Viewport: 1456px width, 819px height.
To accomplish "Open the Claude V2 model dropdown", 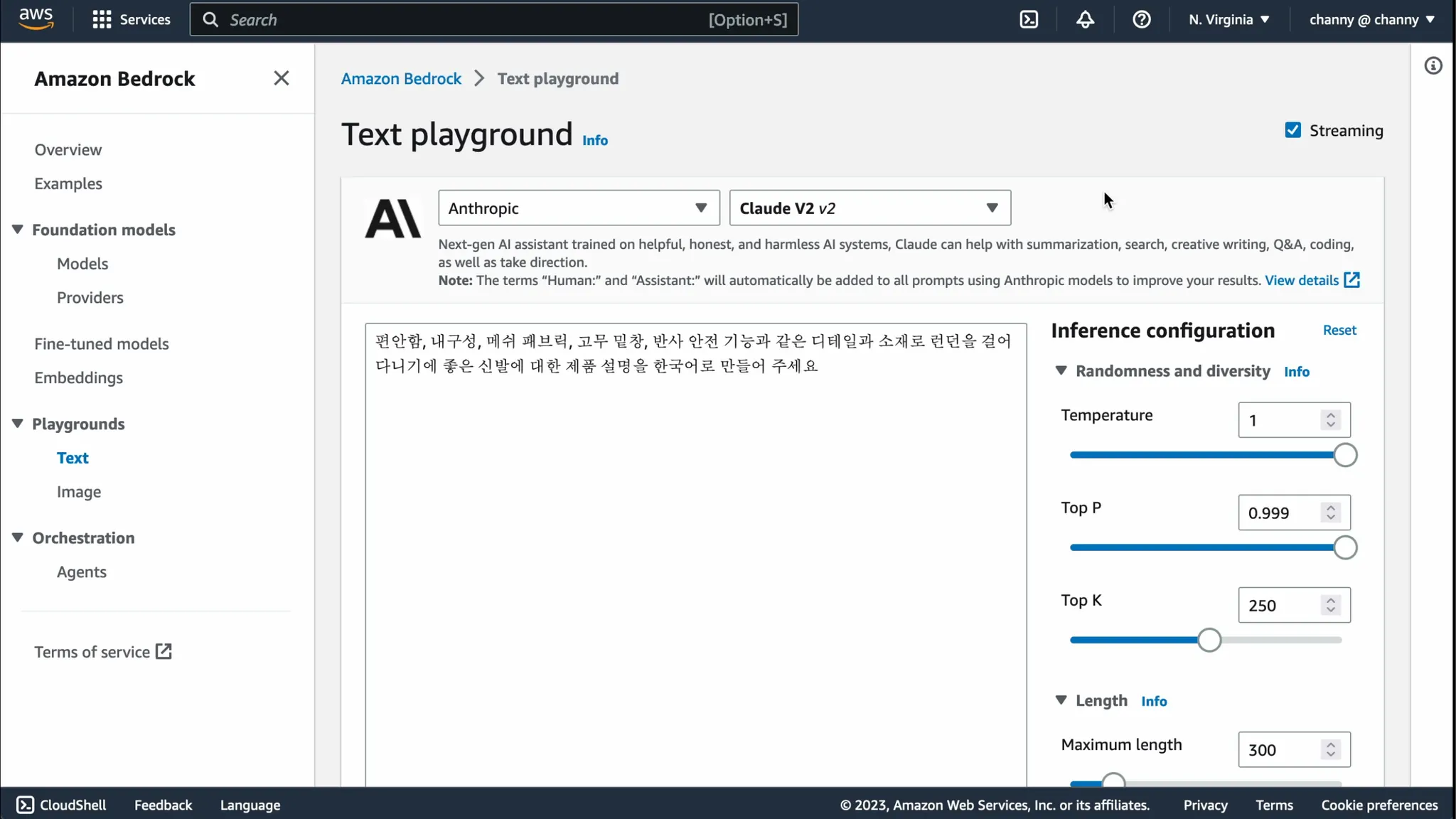I will click(x=869, y=208).
